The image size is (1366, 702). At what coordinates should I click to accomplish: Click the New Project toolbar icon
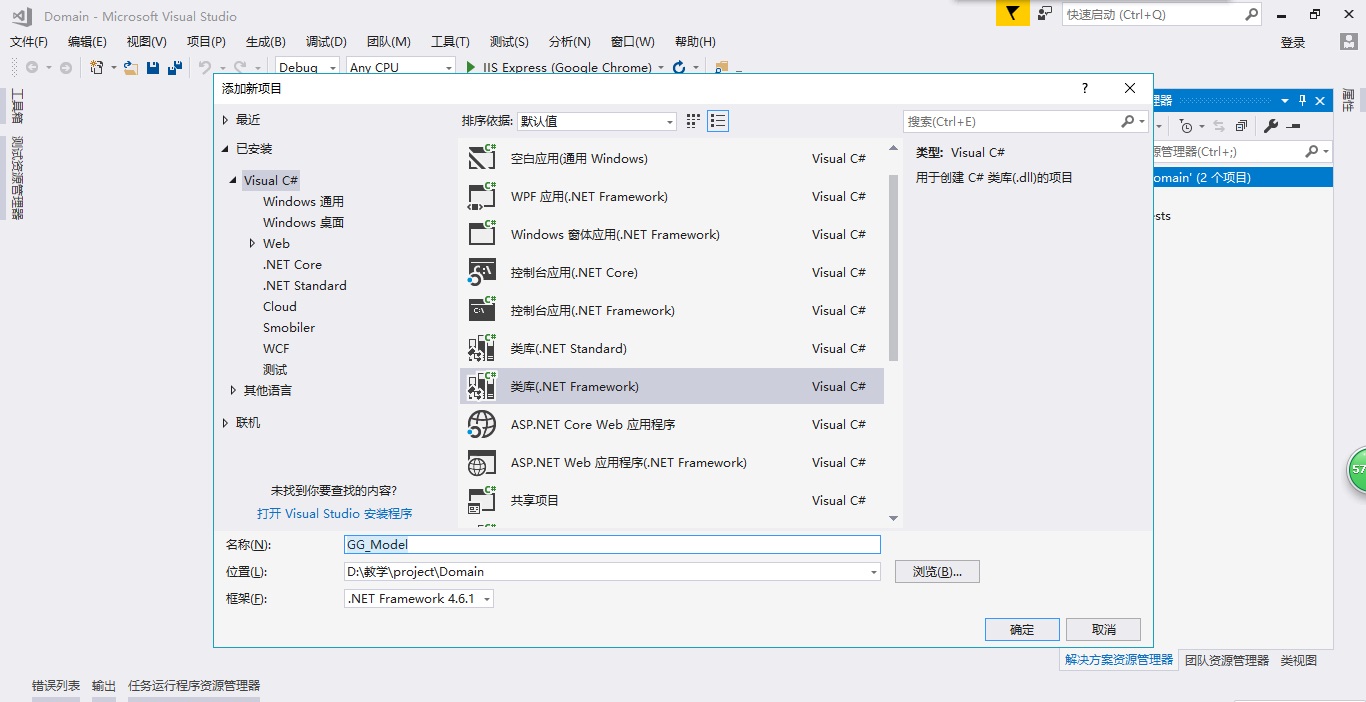pos(97,67)
